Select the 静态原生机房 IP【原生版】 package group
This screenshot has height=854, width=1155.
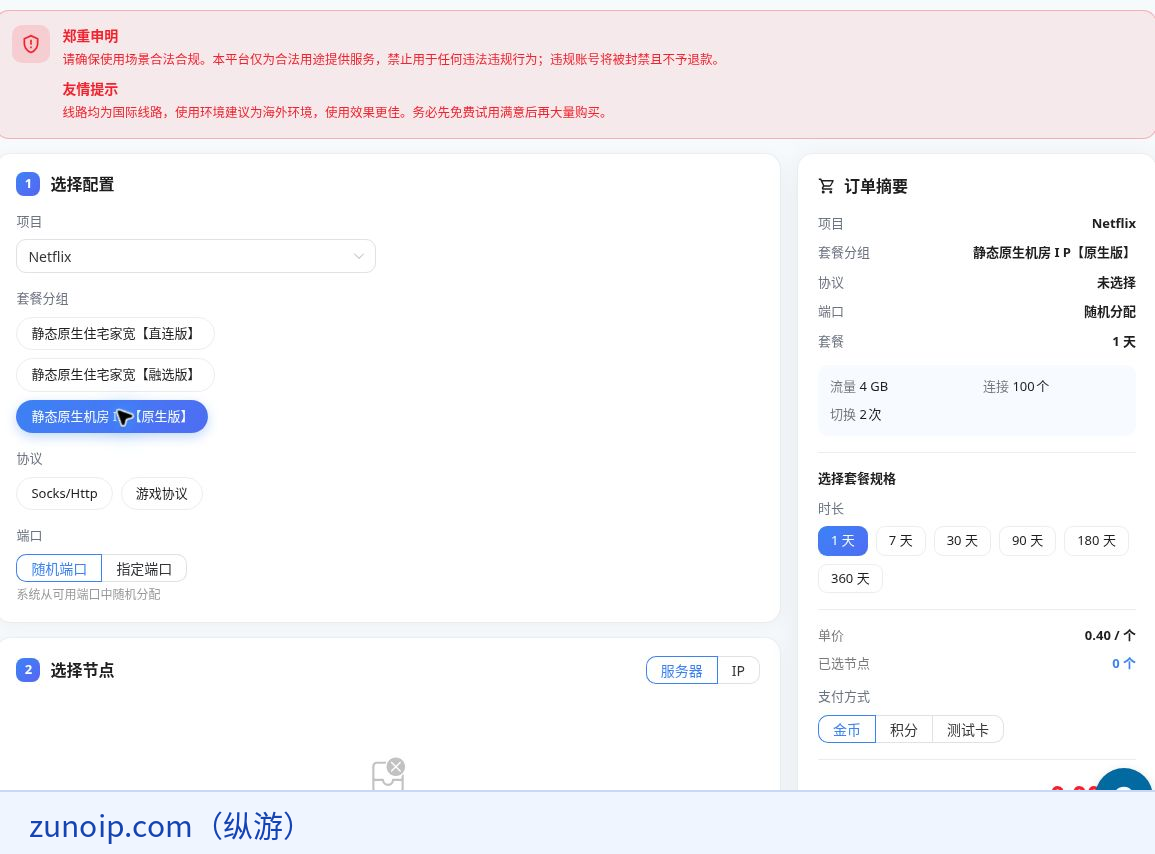pyautogui.click(x=112, y=416)
